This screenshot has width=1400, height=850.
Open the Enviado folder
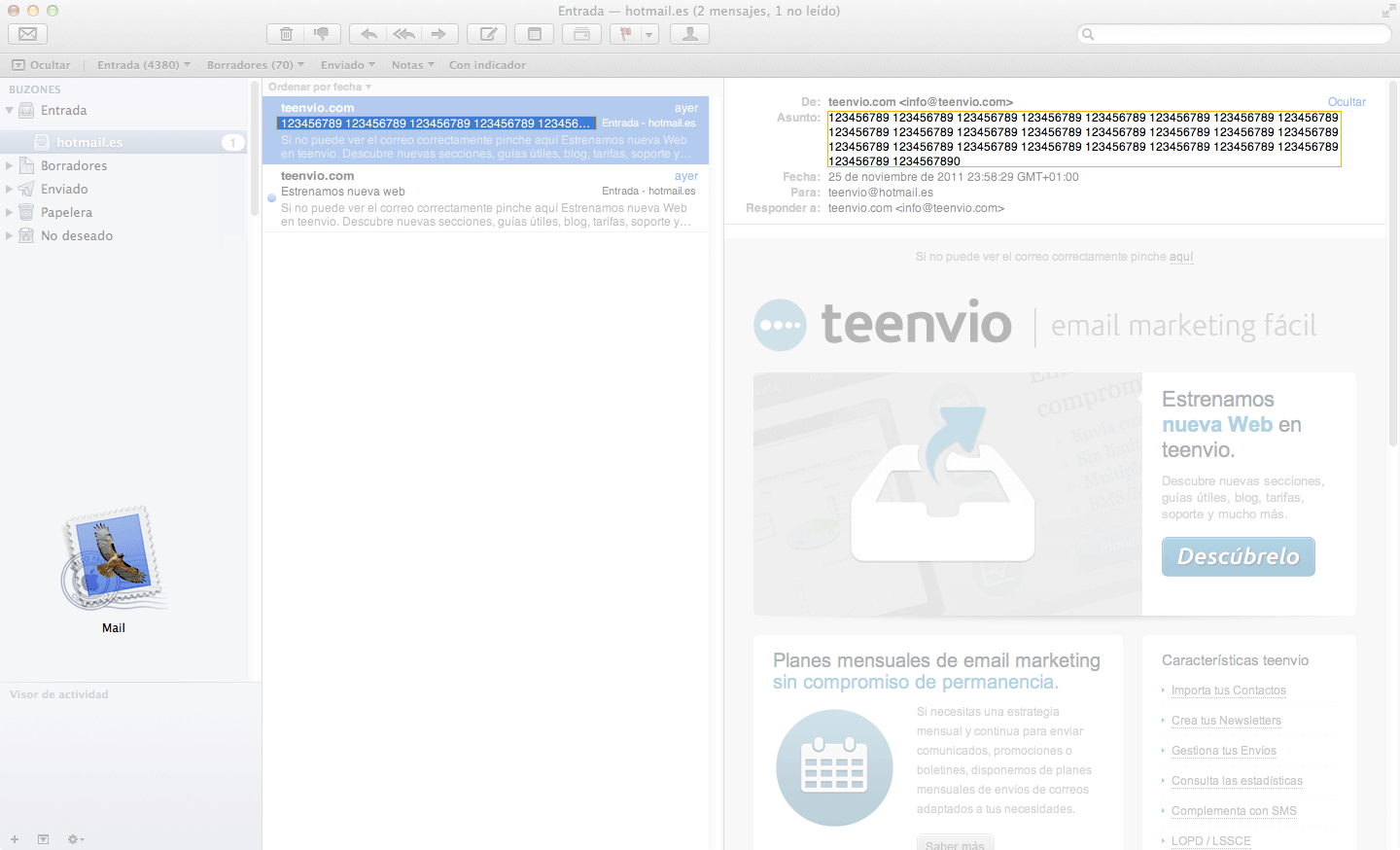(64, 189)
